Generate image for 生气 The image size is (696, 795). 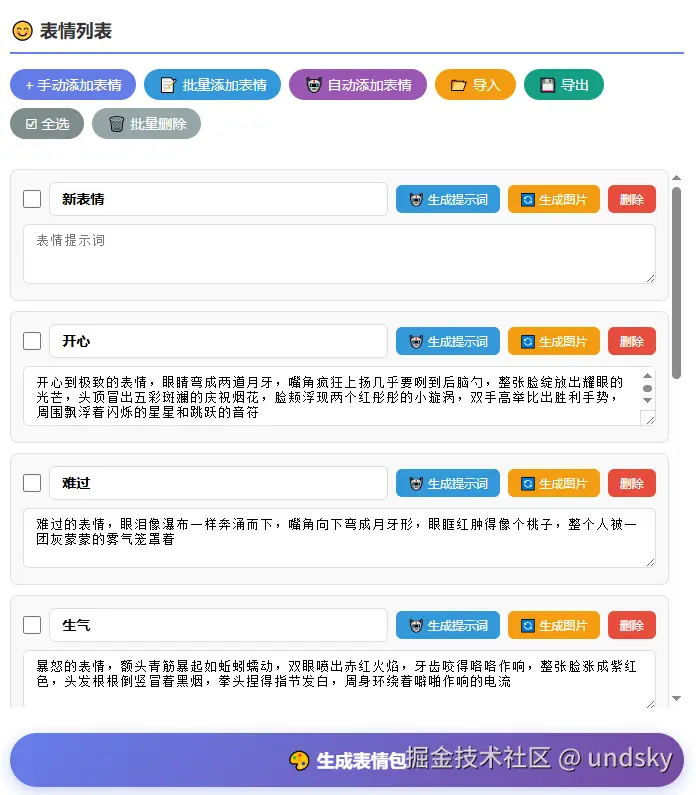(x=554, y=625)
